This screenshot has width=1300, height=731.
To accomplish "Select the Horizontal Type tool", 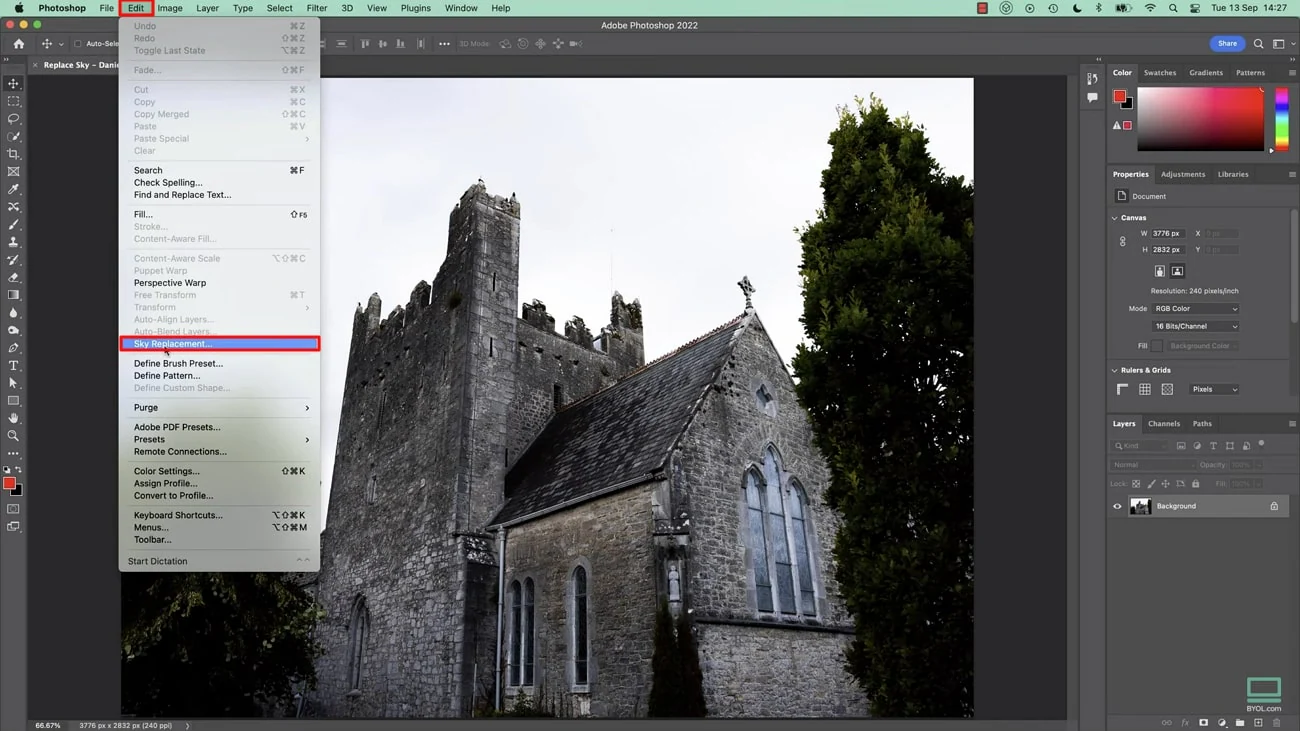I will pyautogui.click(x=13, y=366).
